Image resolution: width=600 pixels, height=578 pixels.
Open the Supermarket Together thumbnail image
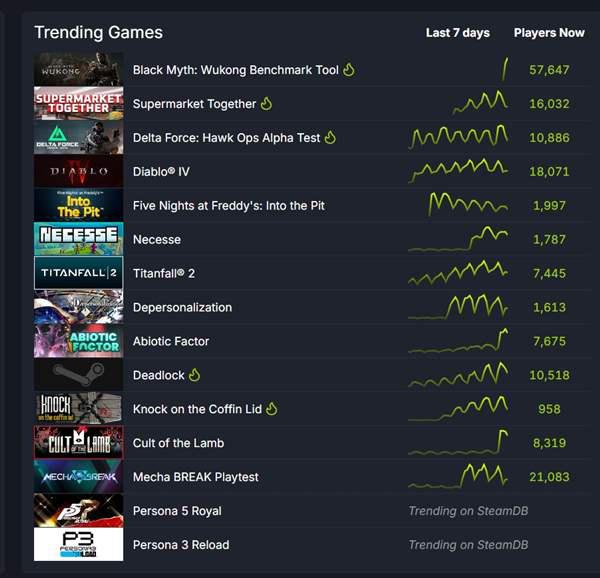point(79,104)
